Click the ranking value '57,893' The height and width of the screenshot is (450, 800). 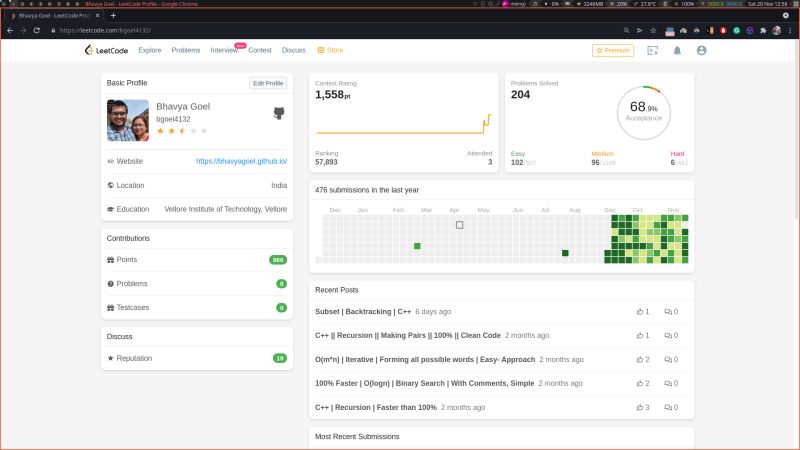tap(326, 162)
